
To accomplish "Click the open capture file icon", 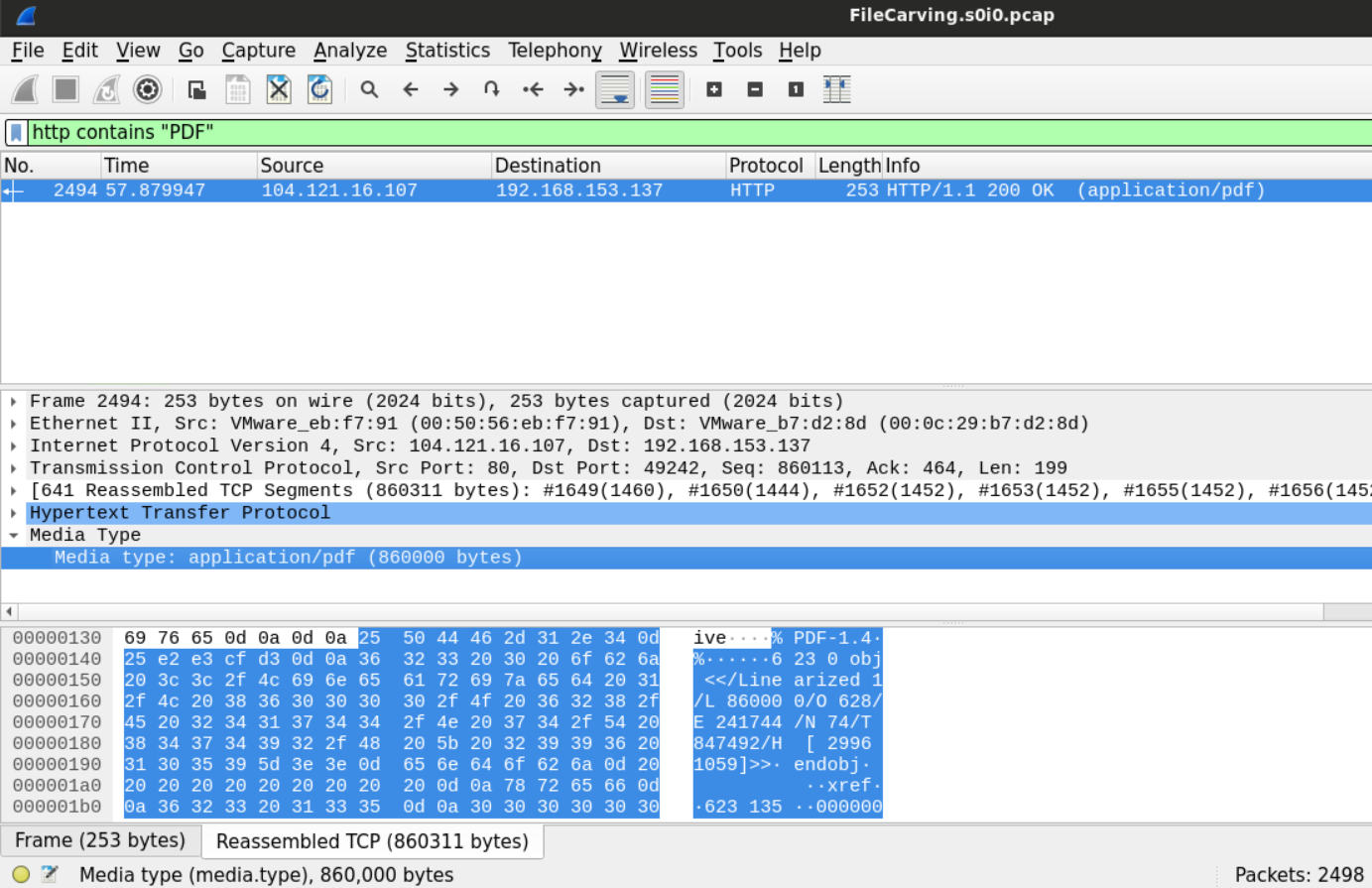I will click(x=196, y=90).
